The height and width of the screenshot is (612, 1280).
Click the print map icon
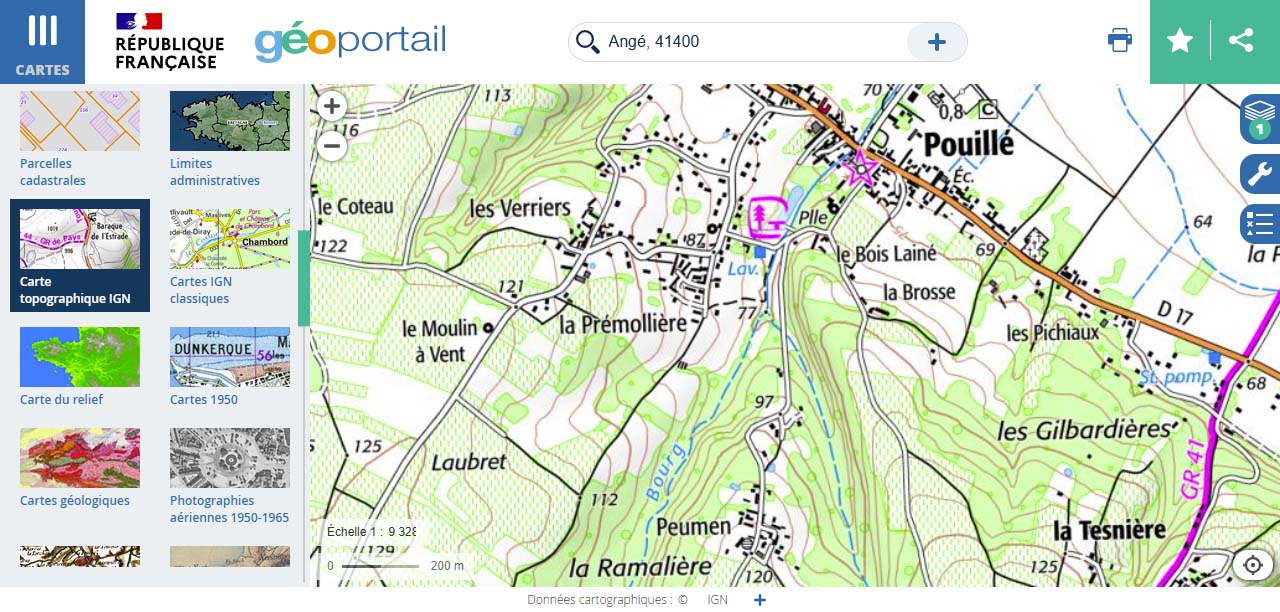(x=1120, y=41)
